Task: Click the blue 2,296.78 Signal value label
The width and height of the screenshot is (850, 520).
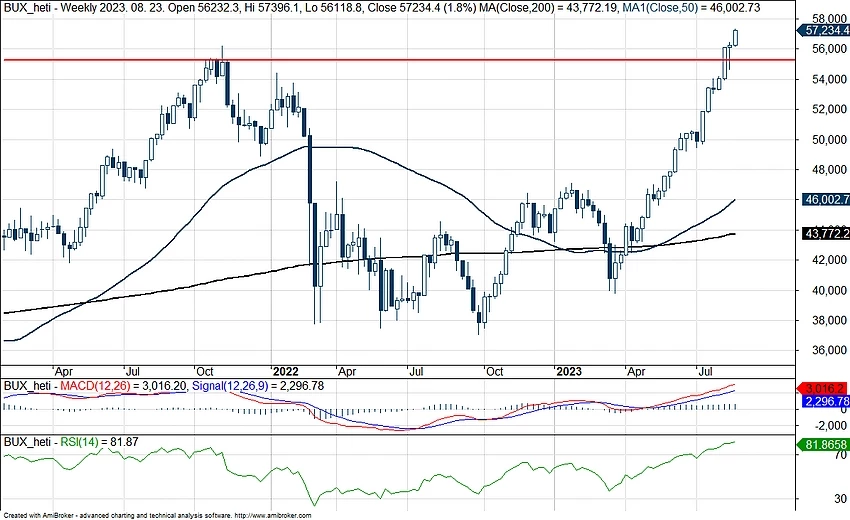Action: [825, 401]
